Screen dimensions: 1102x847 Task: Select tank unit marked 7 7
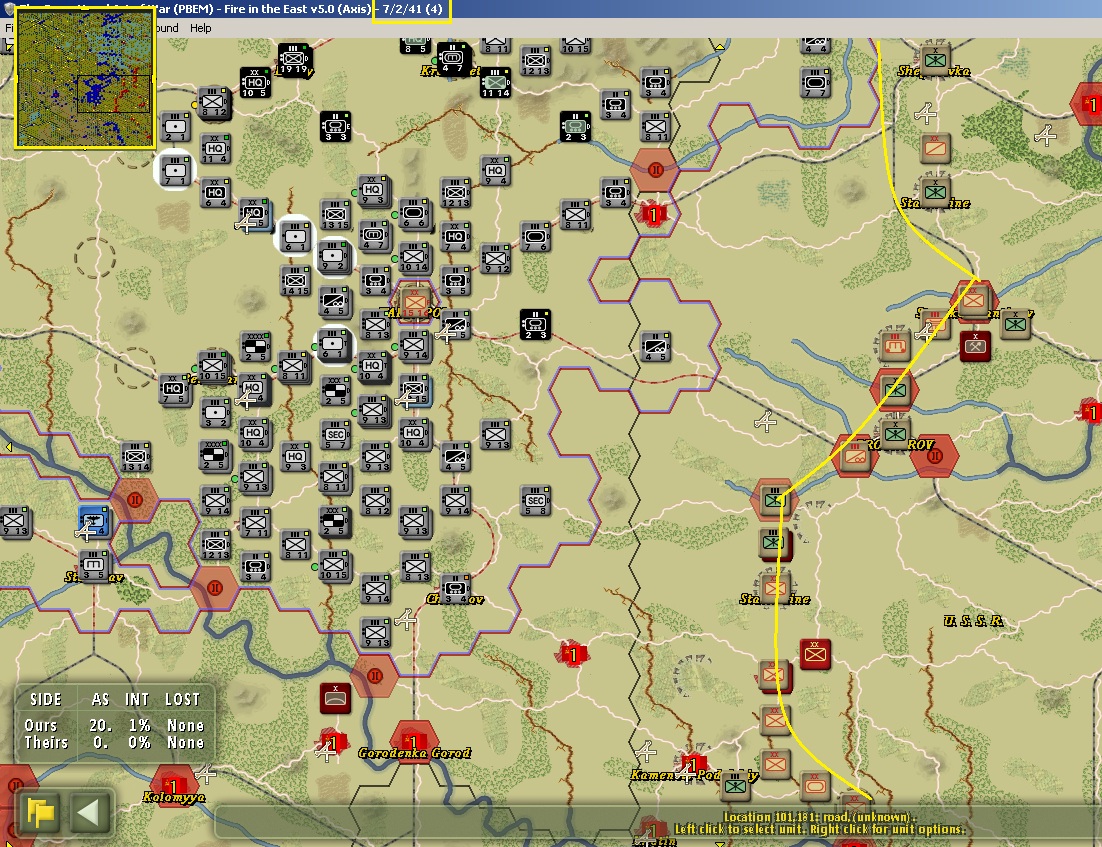pos(816,83)
